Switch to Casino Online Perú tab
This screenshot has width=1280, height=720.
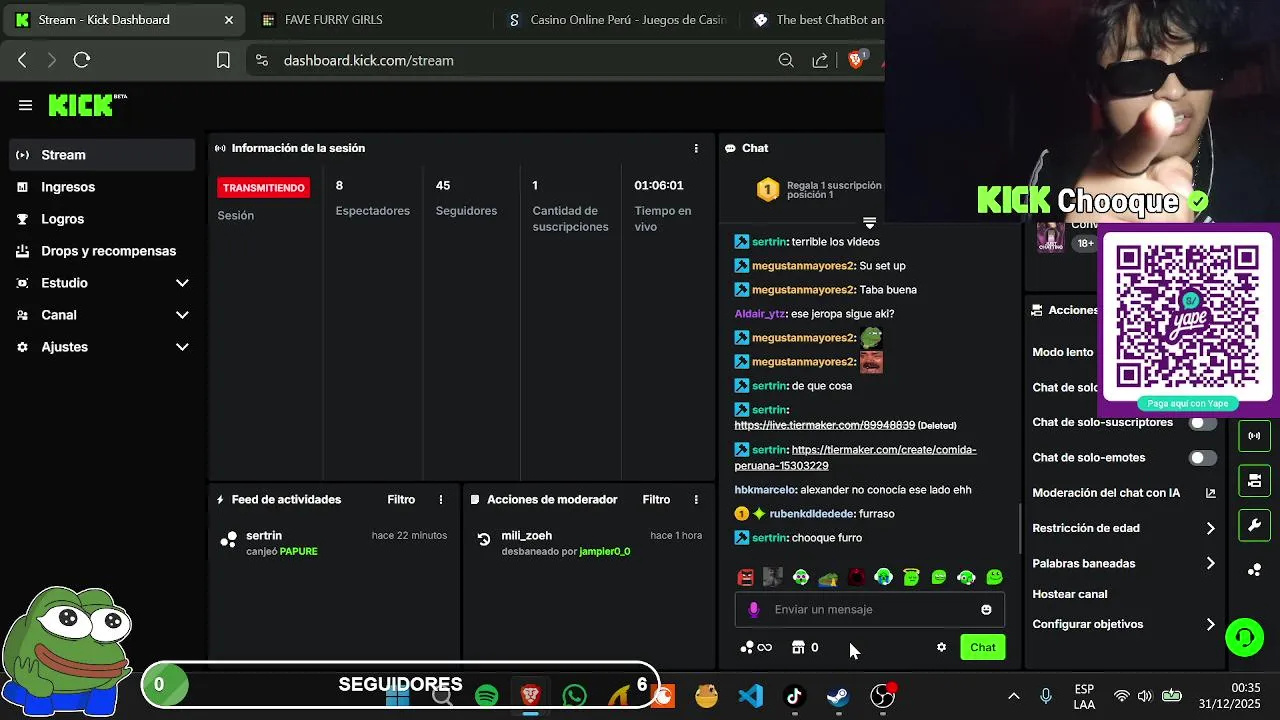pos(618,20)
